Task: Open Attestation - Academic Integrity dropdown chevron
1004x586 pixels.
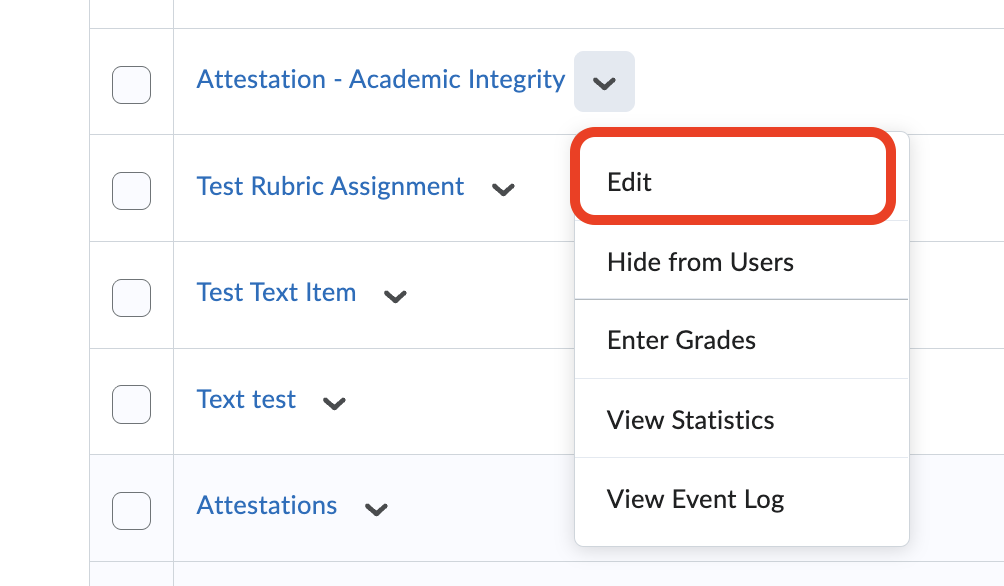Action: tap(604, 82)
